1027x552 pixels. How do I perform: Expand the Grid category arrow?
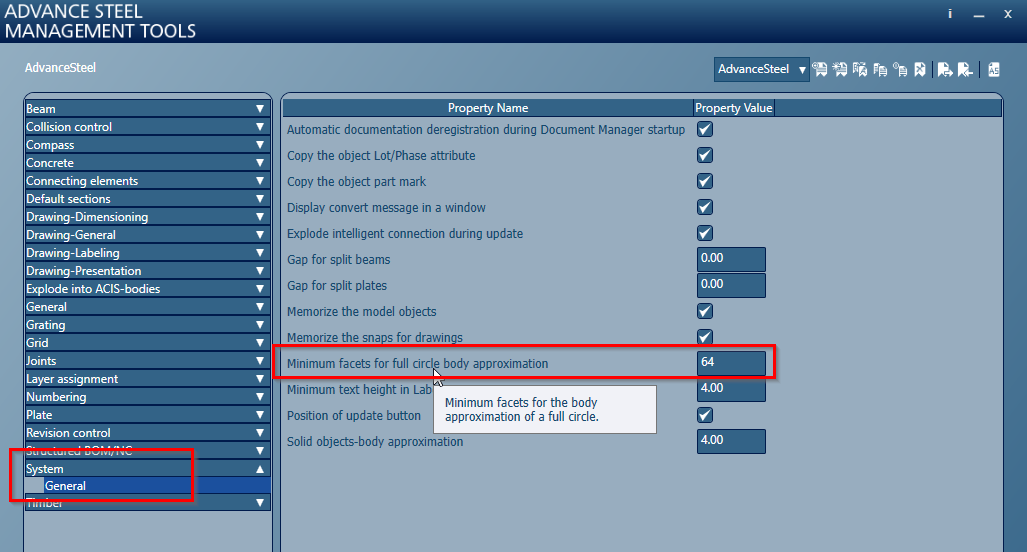pyautogui.click(x=260, y=343)
